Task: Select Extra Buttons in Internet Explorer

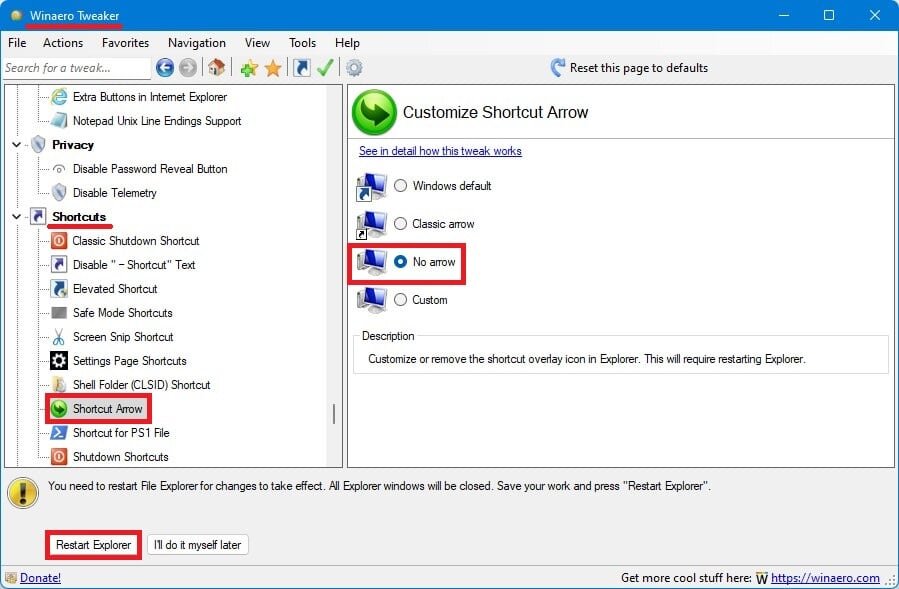Action: point(150,97)
